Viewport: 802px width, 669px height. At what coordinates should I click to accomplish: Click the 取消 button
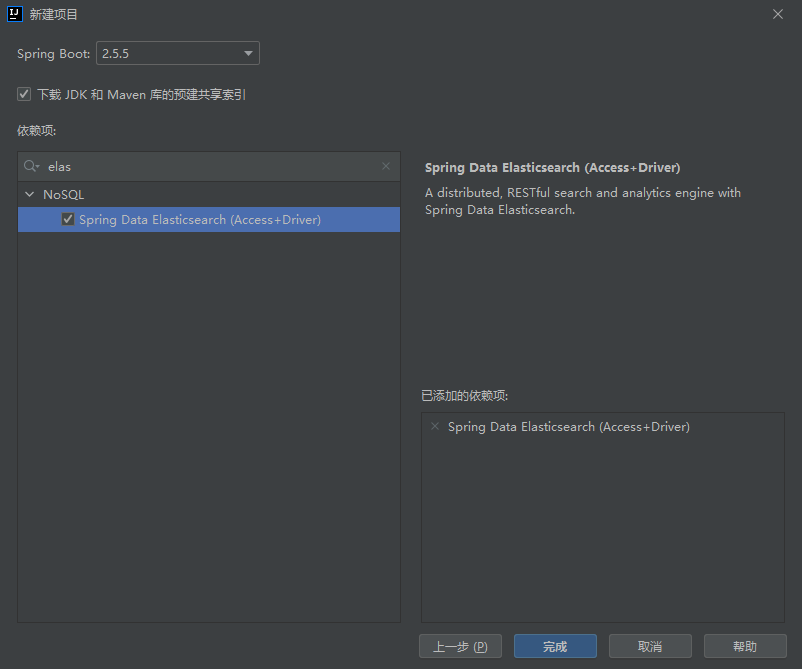[x=650, y=646]
